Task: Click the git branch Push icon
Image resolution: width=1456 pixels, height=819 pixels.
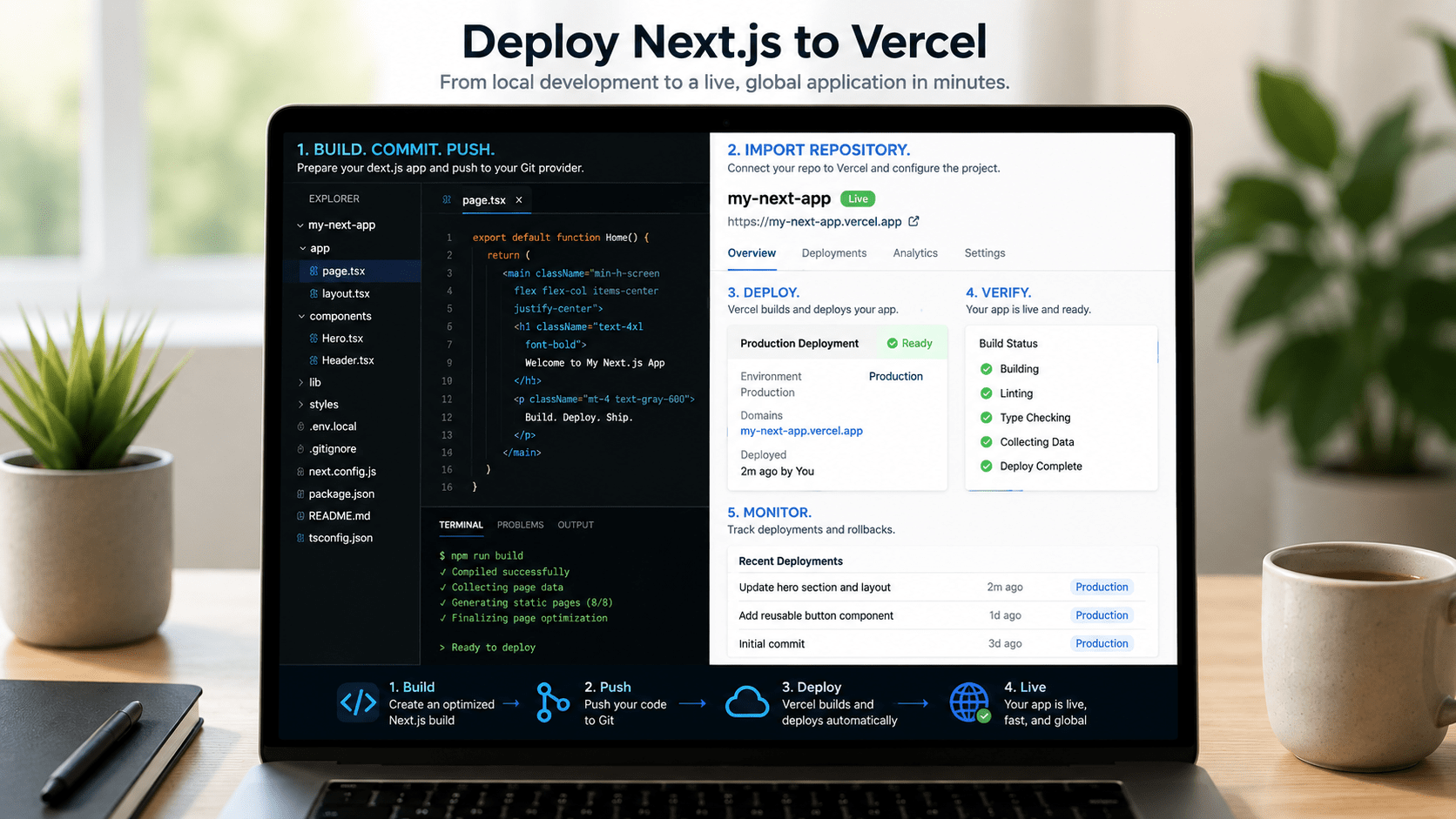Action: [x=552, y=702]
